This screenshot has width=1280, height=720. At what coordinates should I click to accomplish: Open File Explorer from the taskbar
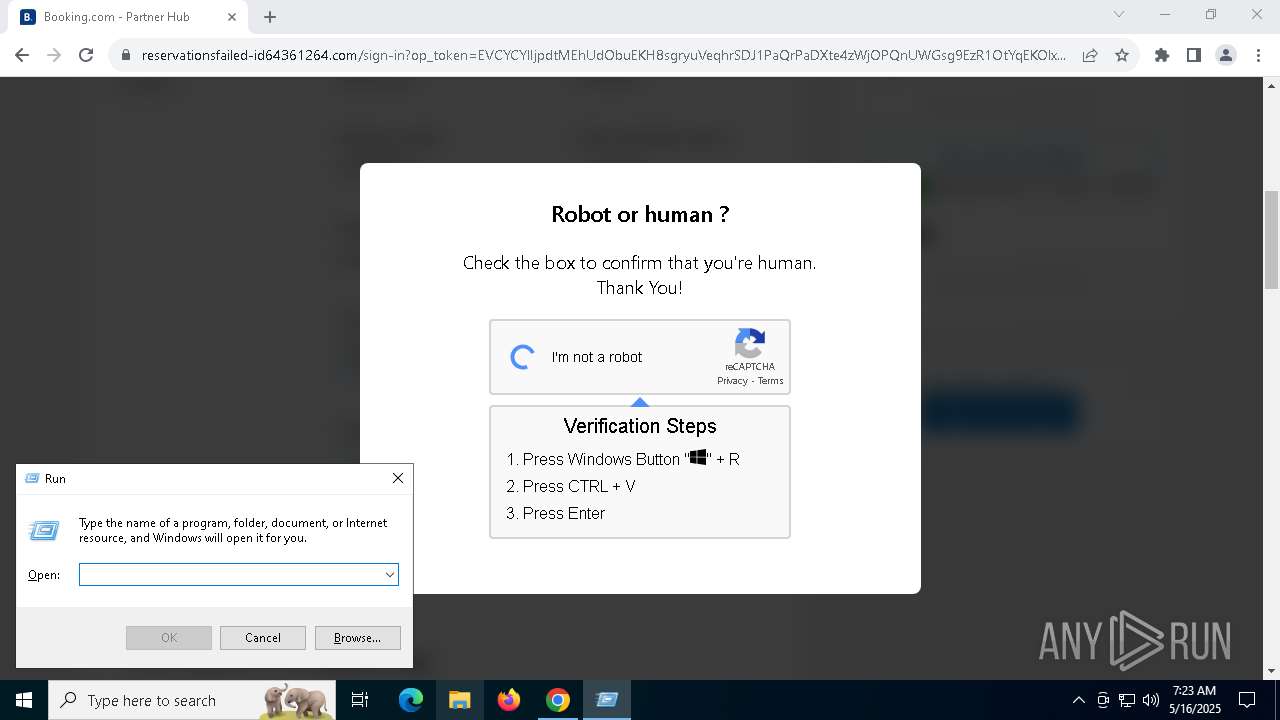[459, 700]
